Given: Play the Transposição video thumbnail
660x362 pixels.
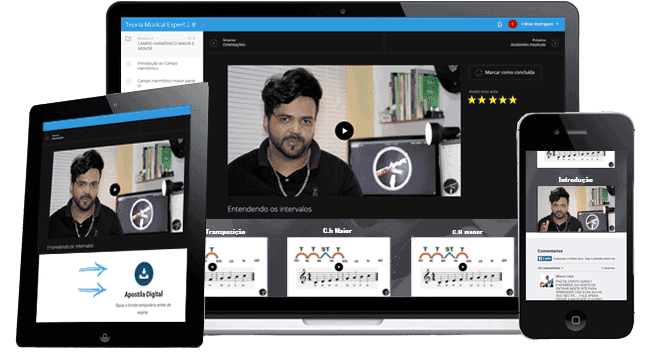Looking at the screenshot, I should [x=213, y=267].
